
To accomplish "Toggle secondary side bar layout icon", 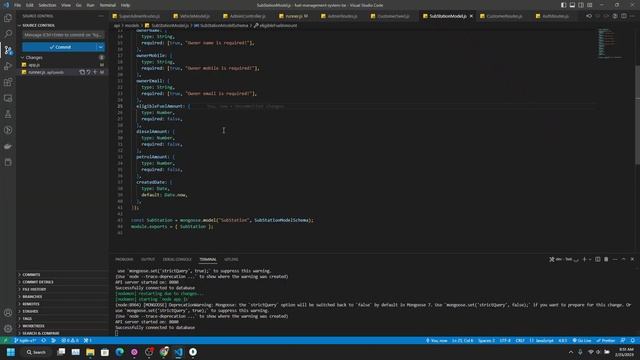I will pos(581,5).
